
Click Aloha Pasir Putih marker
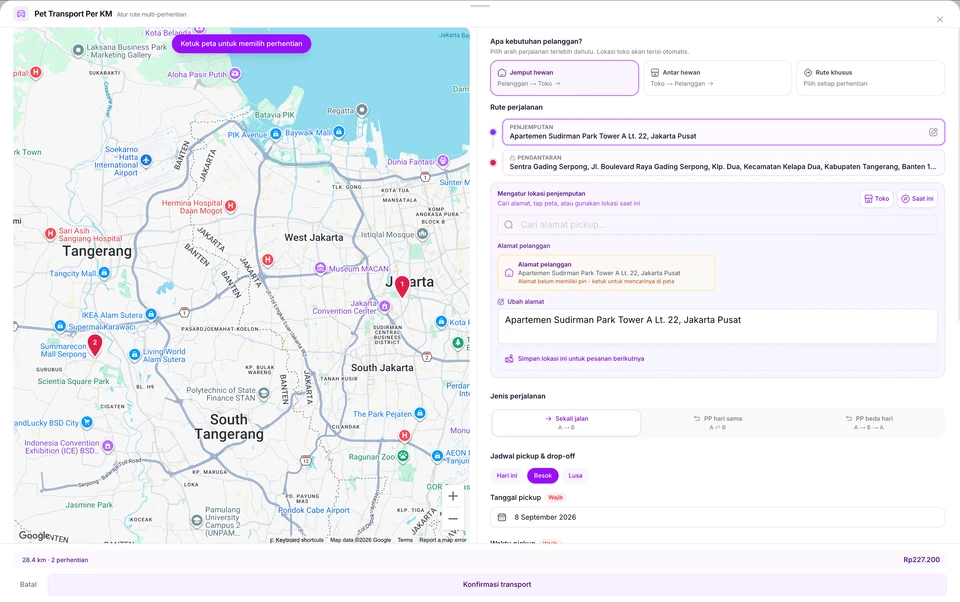pyautogui.click(x=235, y=73)
